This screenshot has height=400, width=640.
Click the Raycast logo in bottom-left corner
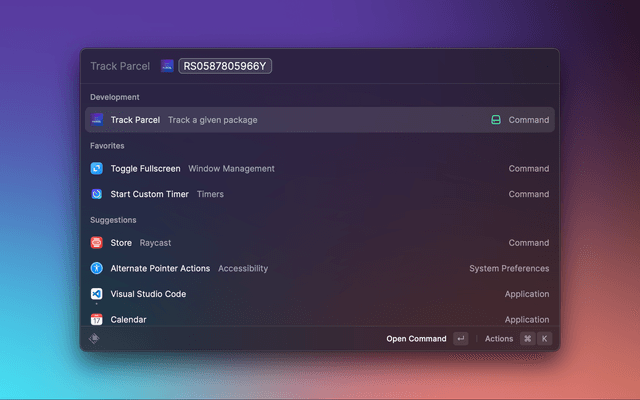point(94,339)
